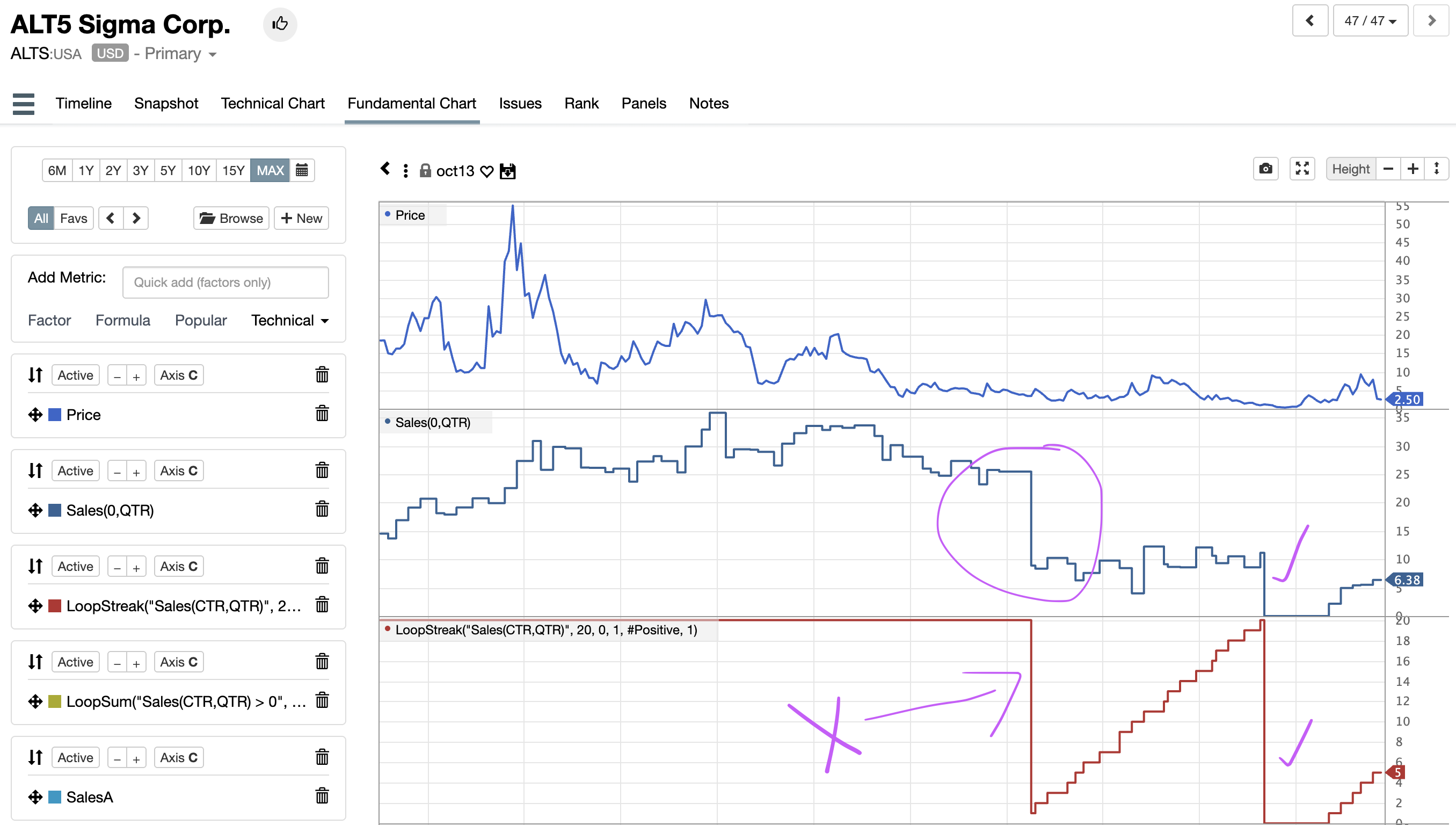Toggle Active state for Sales(0,QTR) metric
The height and width of the screenshot is (825, 1456).
coord(75,471)
